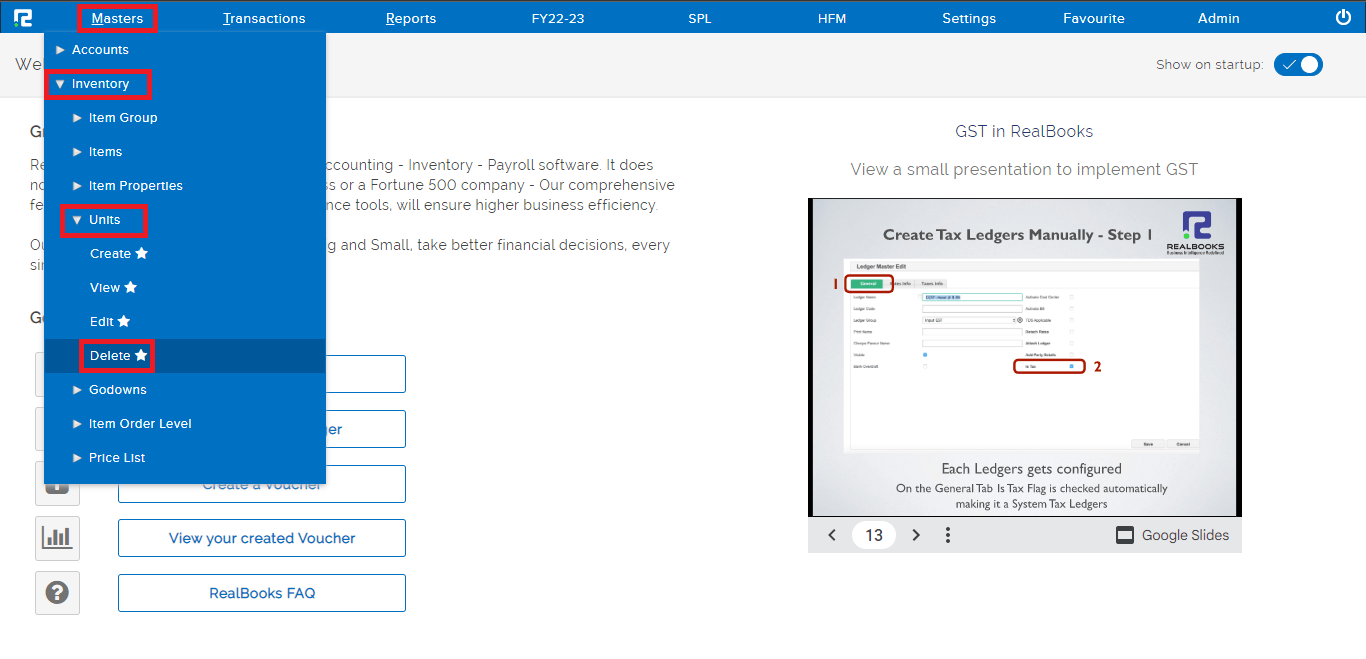The image size is (1366, 659).
Task: Click the slide number 13 field
Action: [874, 535]
